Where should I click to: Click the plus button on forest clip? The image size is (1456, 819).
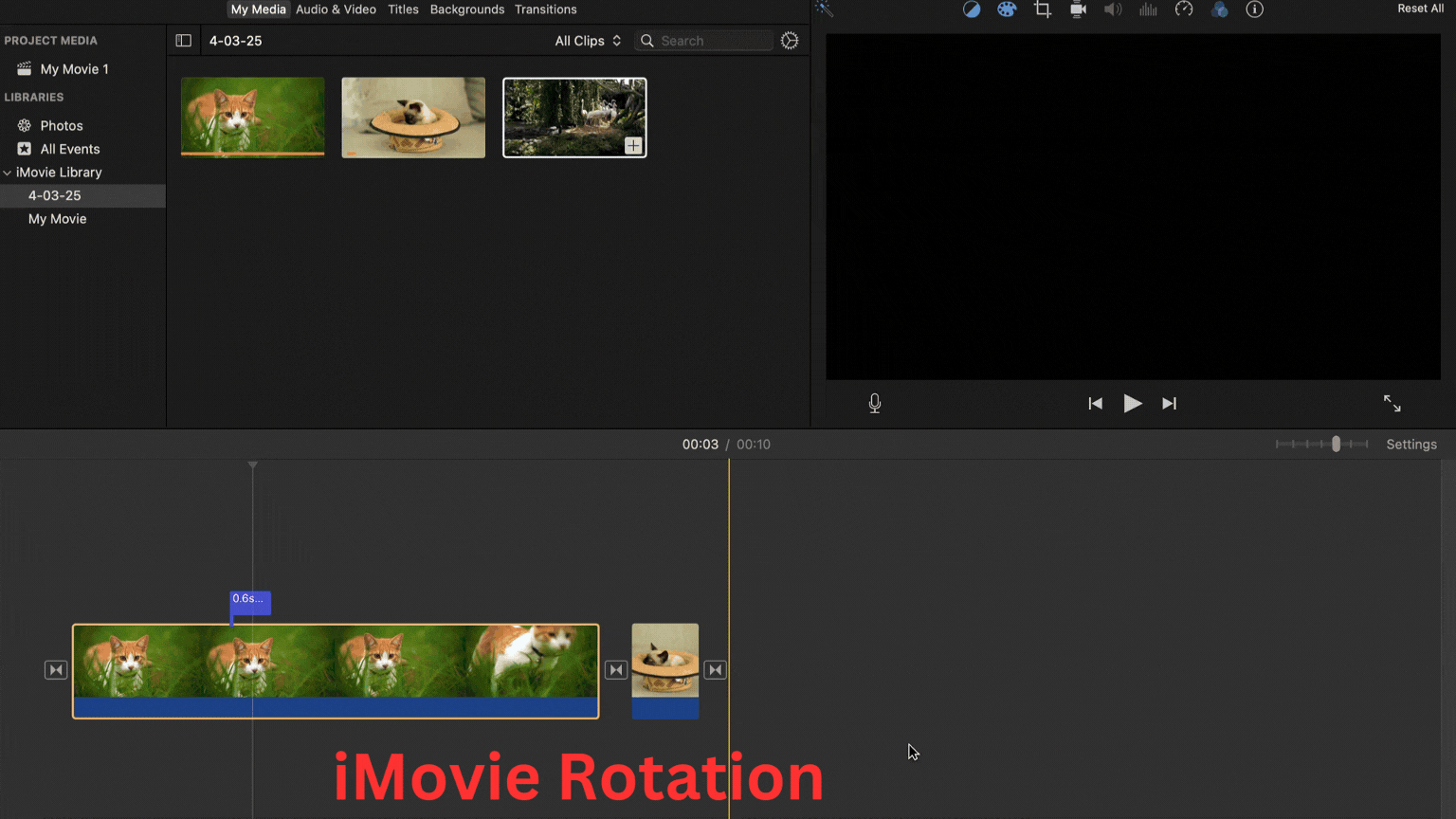click(x=633, y=145)
